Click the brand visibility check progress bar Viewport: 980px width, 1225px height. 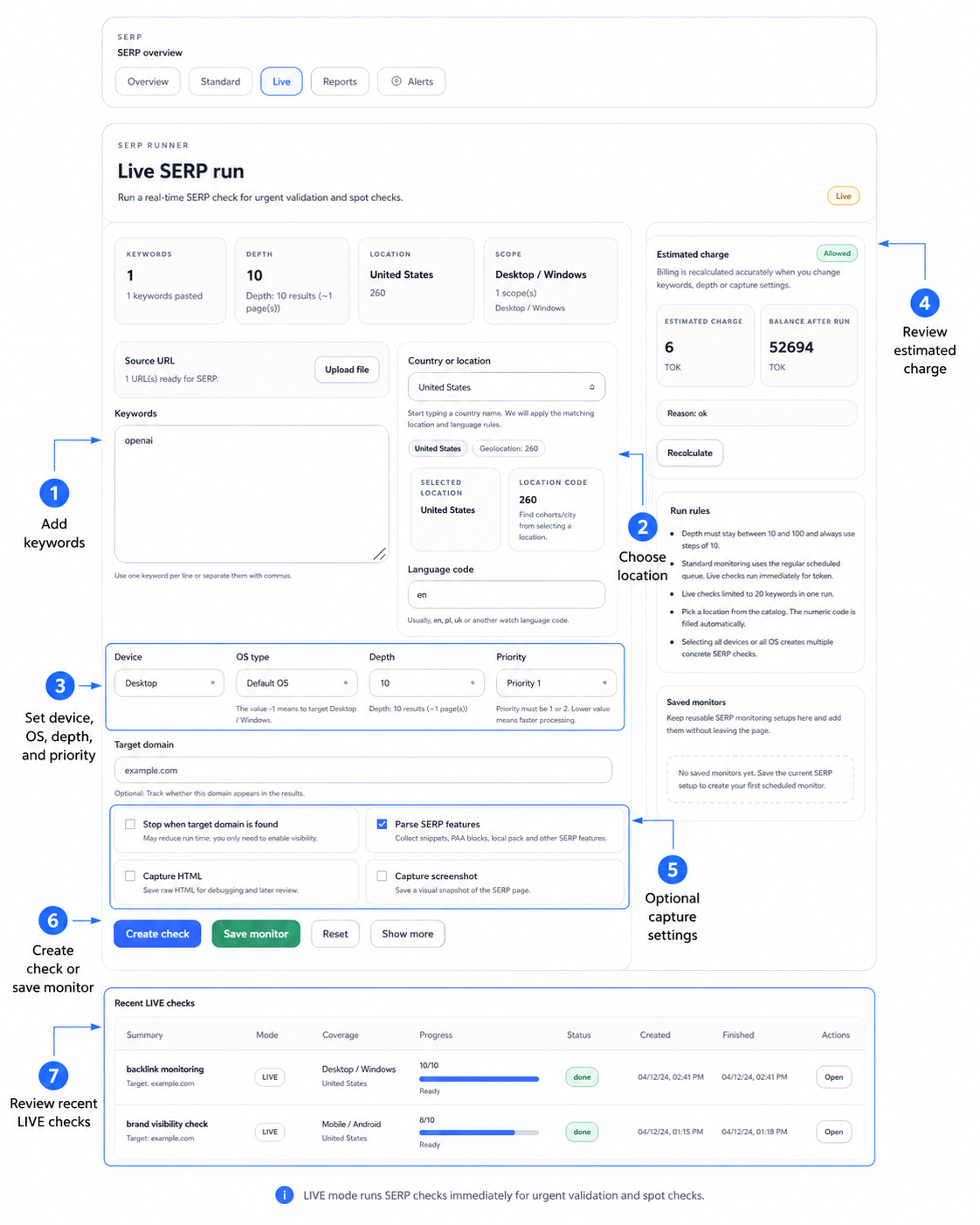point(479,1132)
